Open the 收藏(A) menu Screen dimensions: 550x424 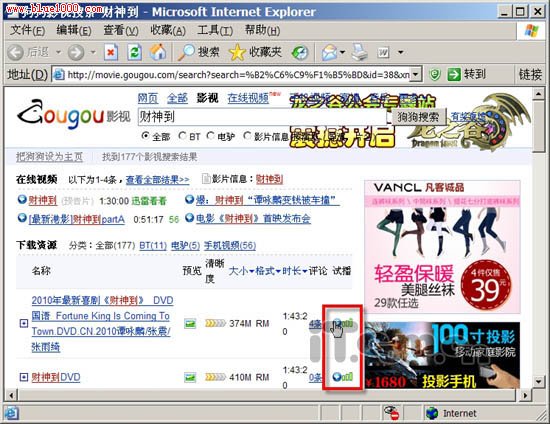click(x=168, y=31)
